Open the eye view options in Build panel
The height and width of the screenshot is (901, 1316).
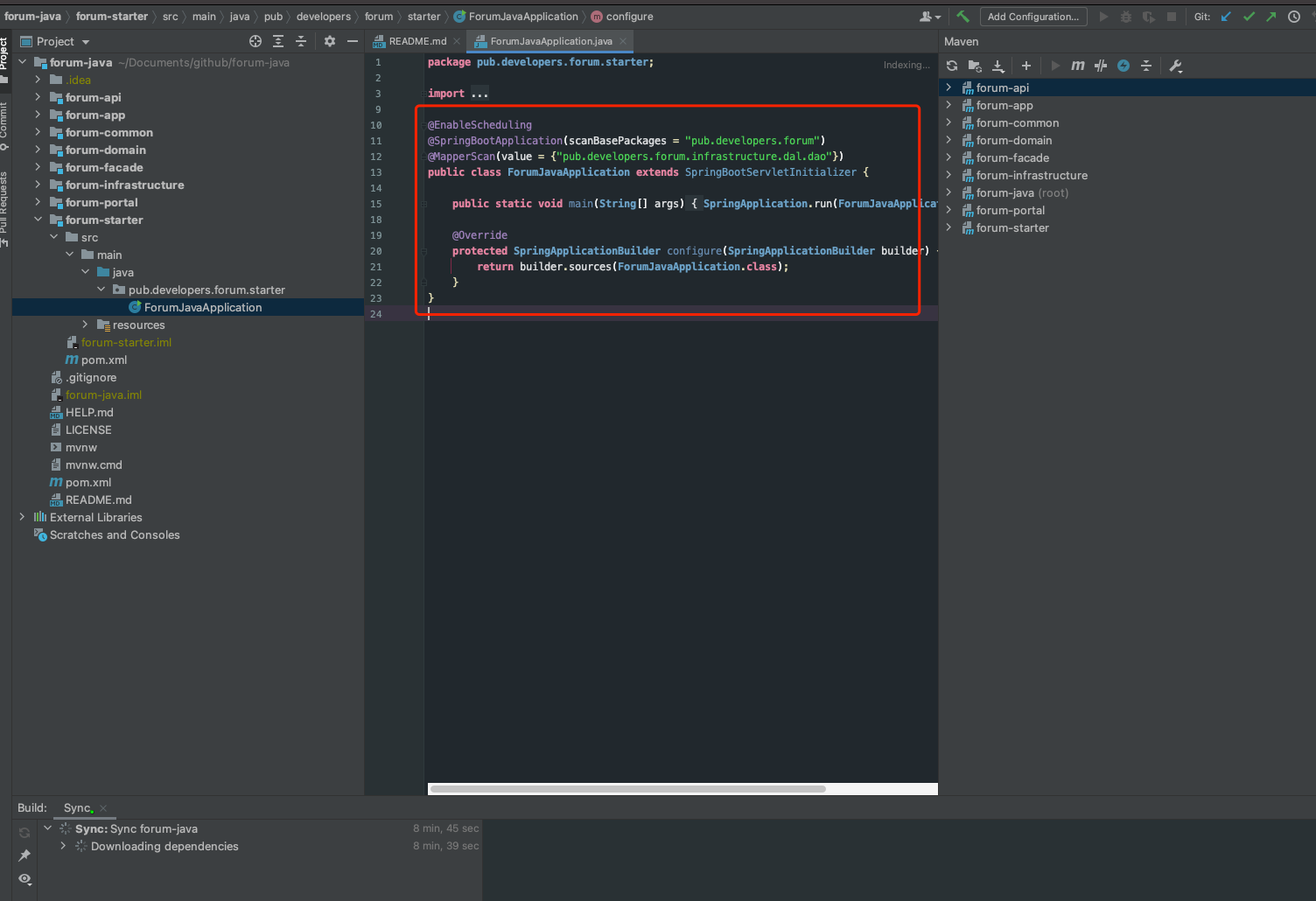(x=24, y=879)
